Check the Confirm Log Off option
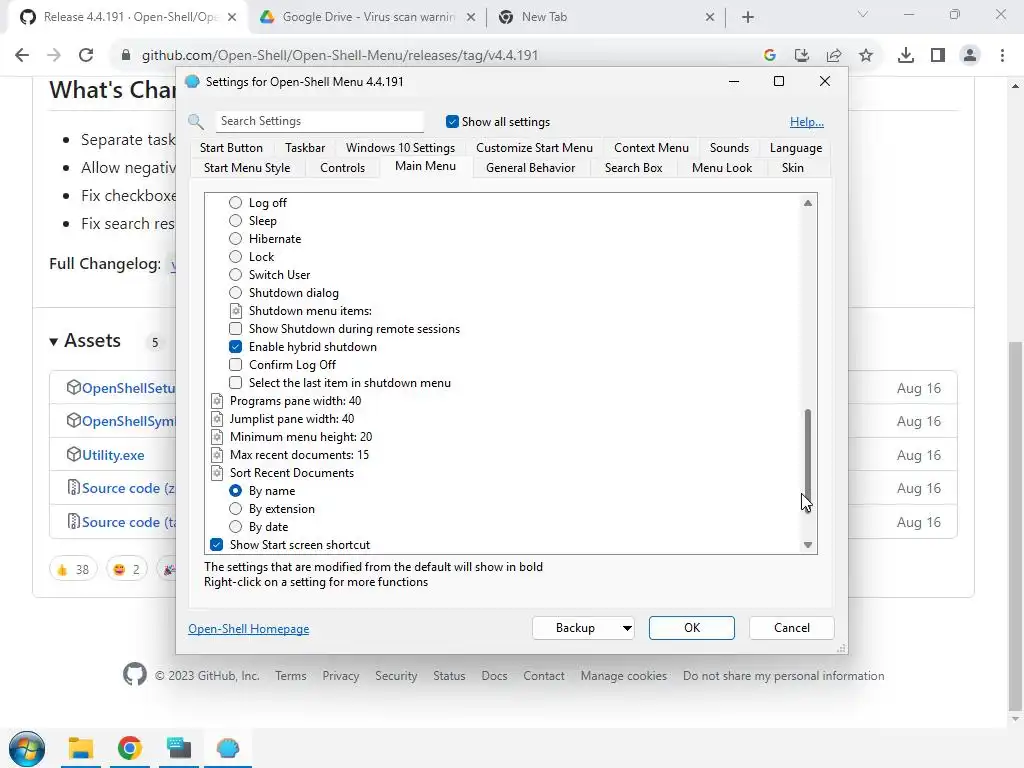The width and height of the screenshot is (1024, 768). [236, 364]
